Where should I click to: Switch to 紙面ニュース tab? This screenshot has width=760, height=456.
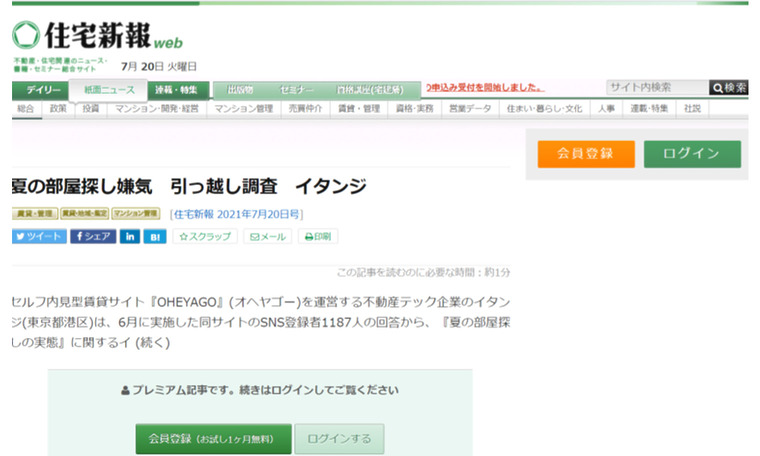pyautogui.click(x=109, y=89)
